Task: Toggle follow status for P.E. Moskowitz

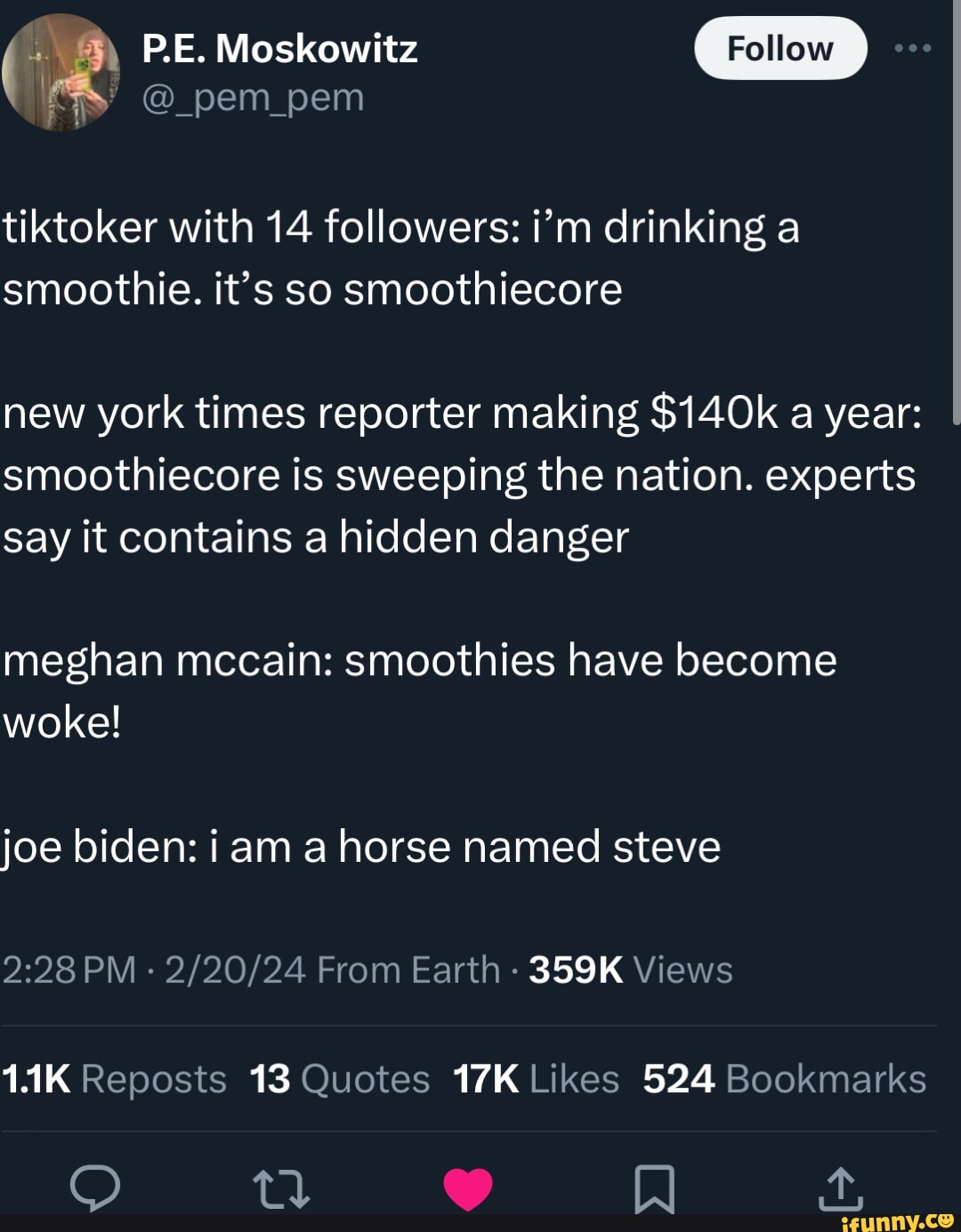Action: tap(780, 49)
